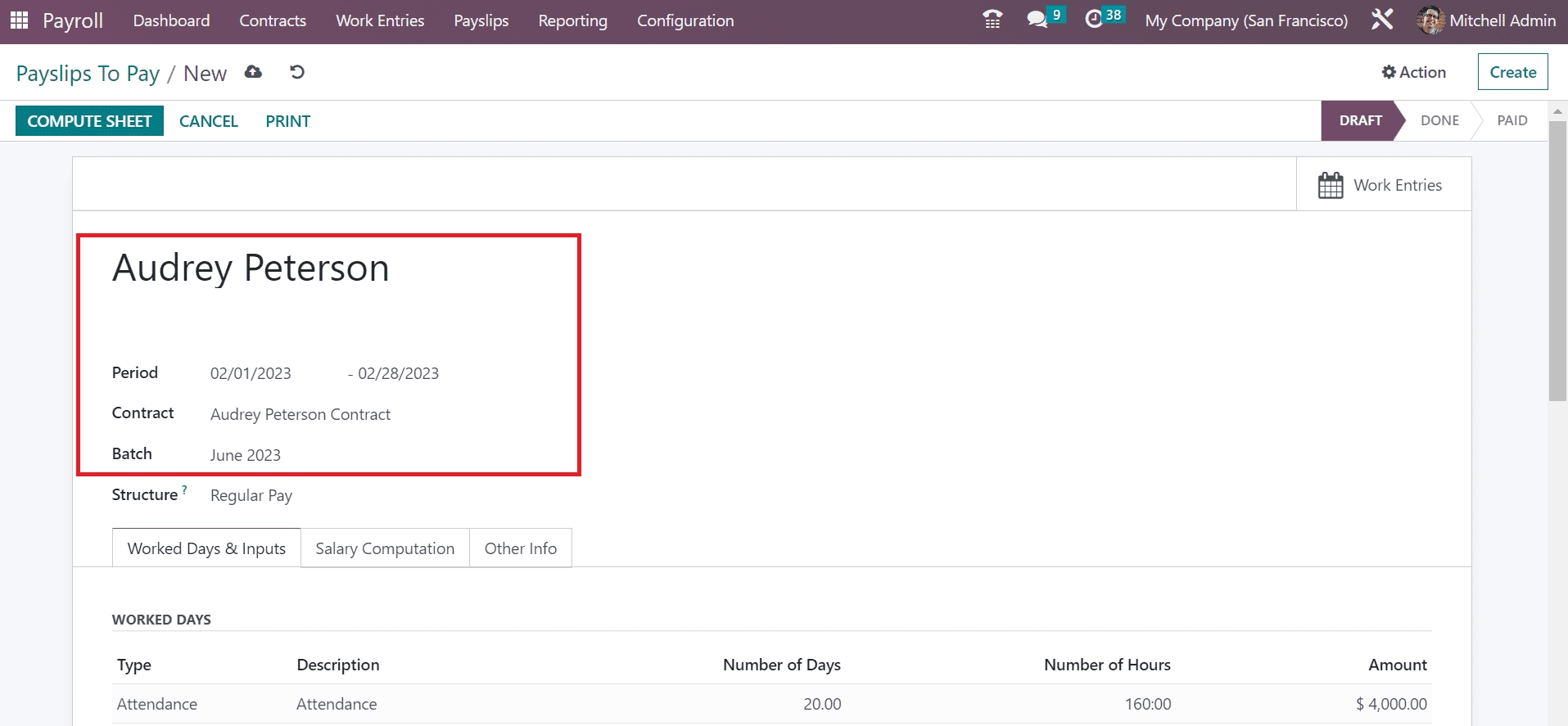The image size is (1568, 726).
Task: Click the cloud save record icon
Action: click(x=253, y=72)
